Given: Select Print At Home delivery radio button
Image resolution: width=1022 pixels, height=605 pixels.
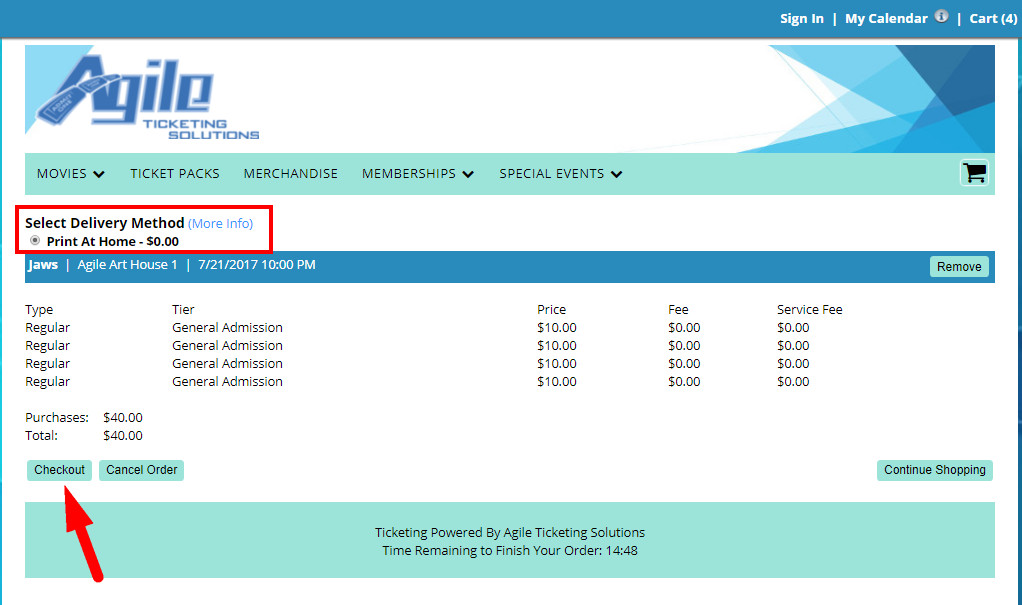Looking at the screenshot, I should (x=35, y=241).
